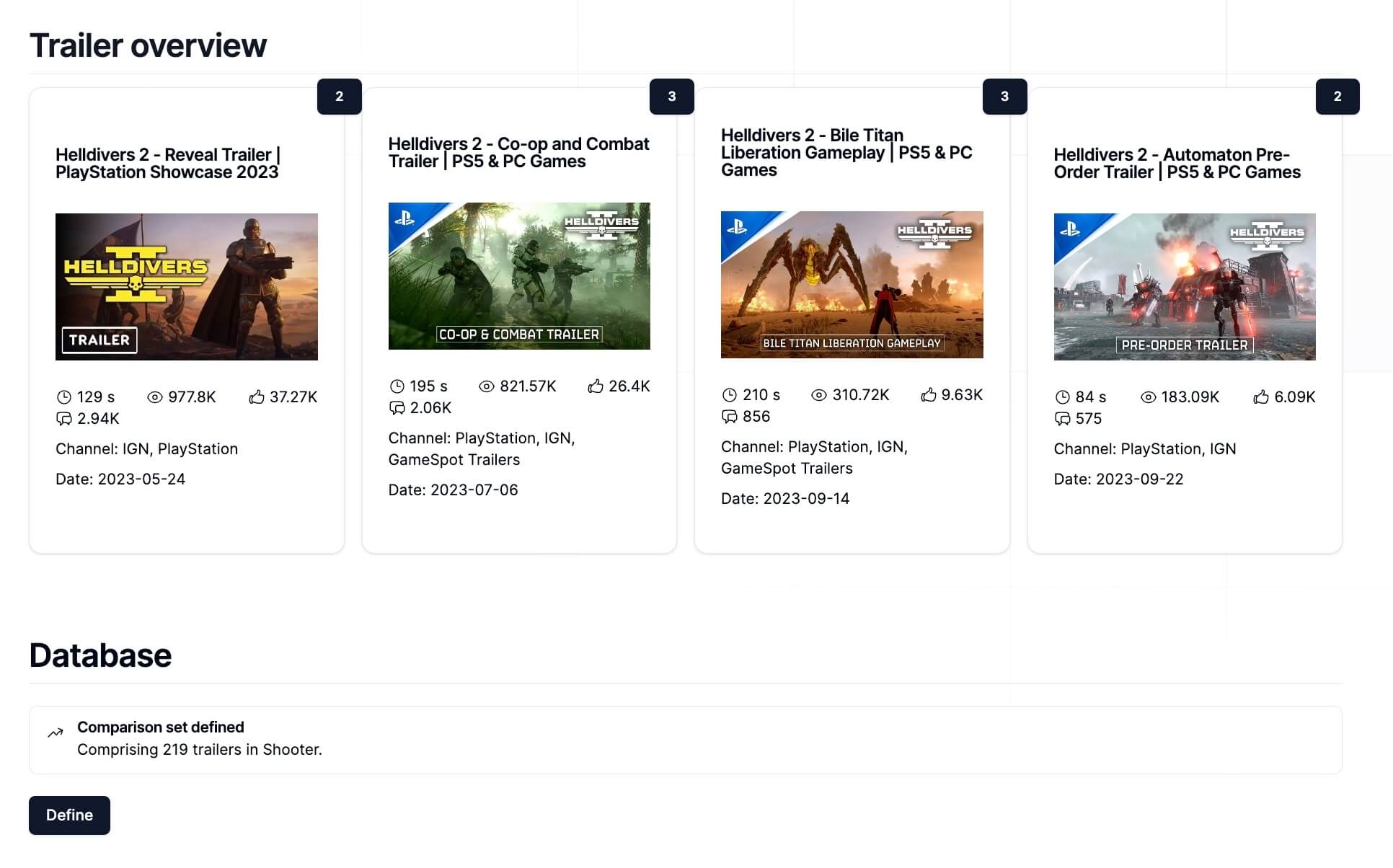Select the title 'Co-op and Combat Trailer'
Image resolution: width=1393 pixels, height=868 pixels.
point(519,153)
